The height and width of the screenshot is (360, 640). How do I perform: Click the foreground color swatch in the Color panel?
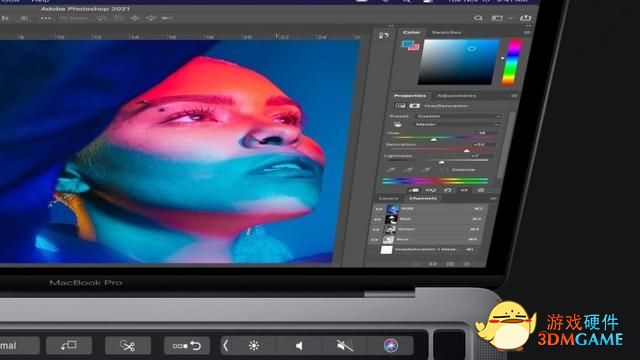[x=407, y=43]
